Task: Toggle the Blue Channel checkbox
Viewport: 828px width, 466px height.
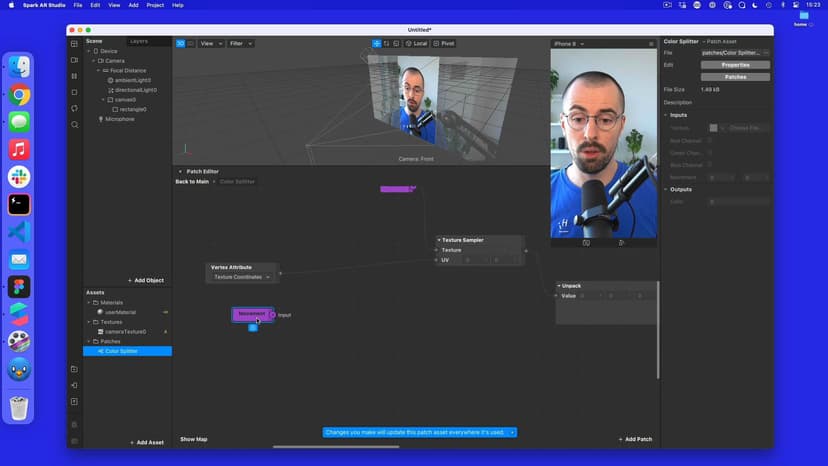Action: [x=710, y=165]
